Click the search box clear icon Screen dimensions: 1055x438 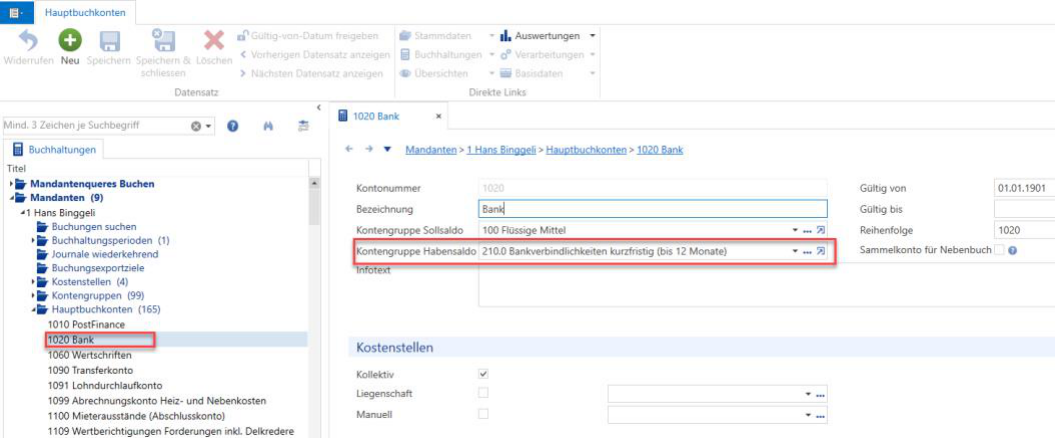tap(196, 126)
